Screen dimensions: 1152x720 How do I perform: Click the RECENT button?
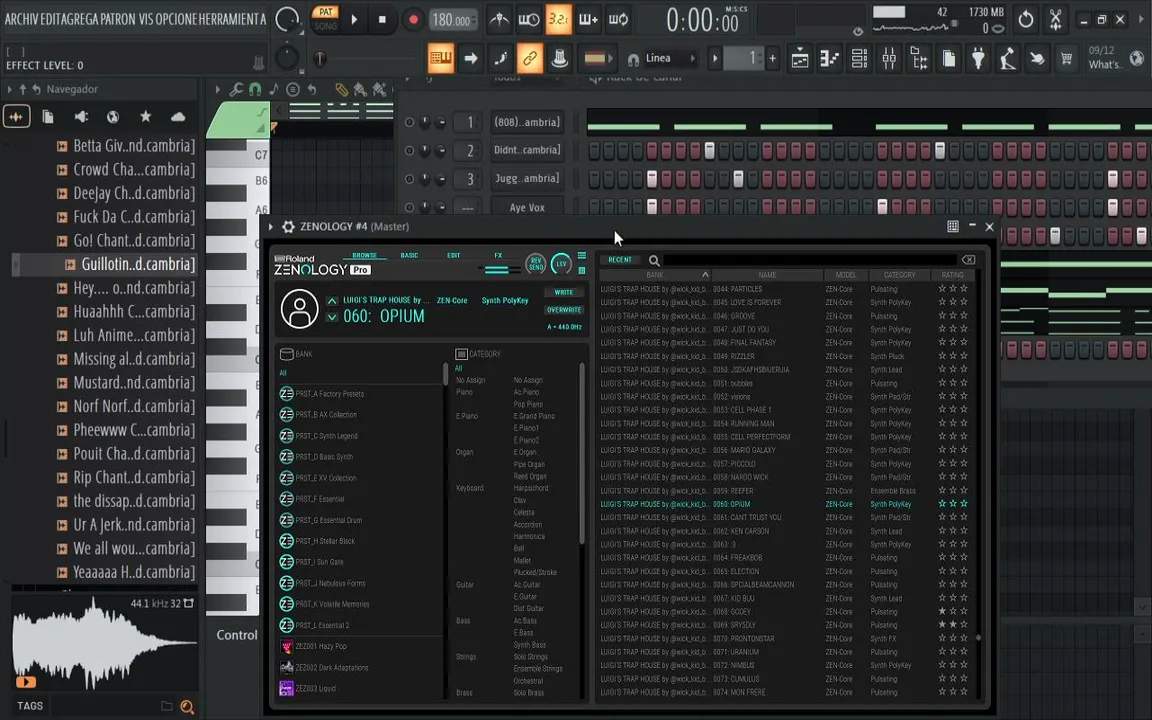[619, 260]
